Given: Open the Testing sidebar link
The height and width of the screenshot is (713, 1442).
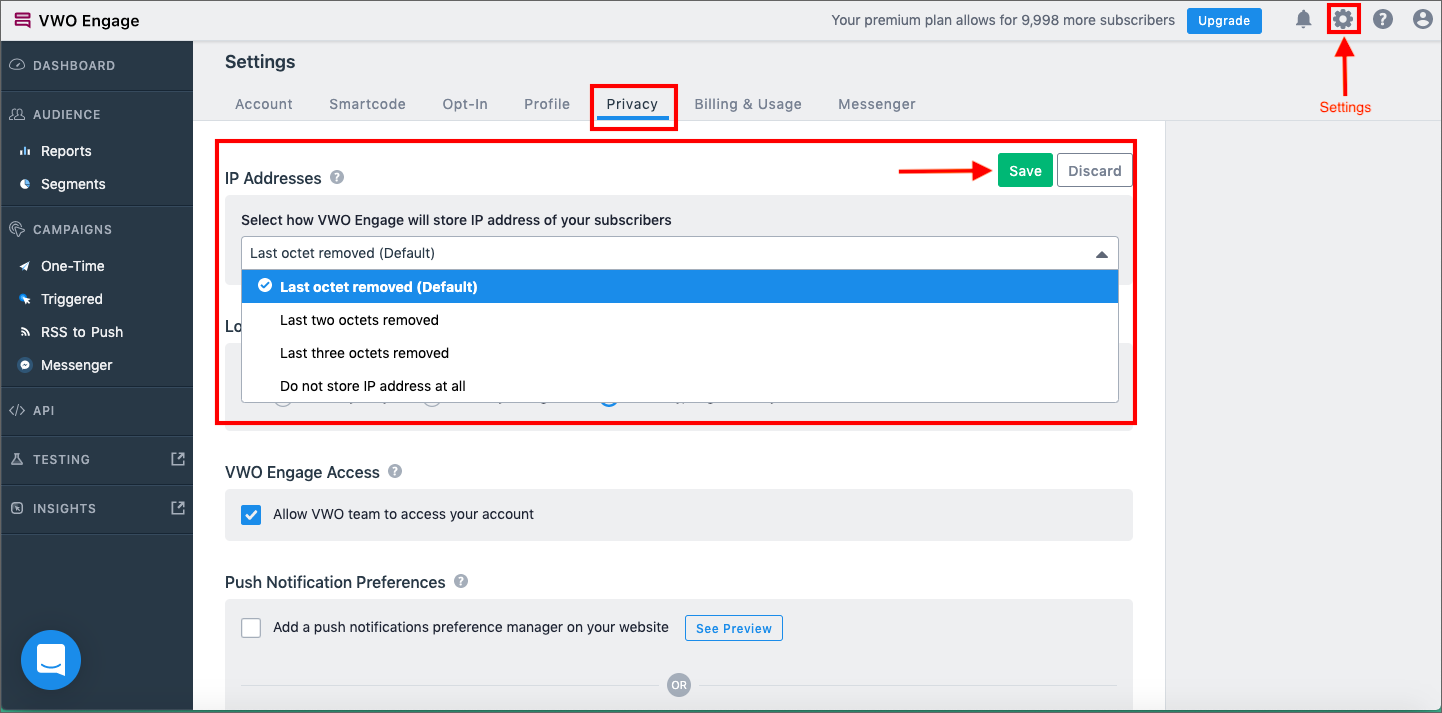Looking at the screenshot, I should [61, 459].
